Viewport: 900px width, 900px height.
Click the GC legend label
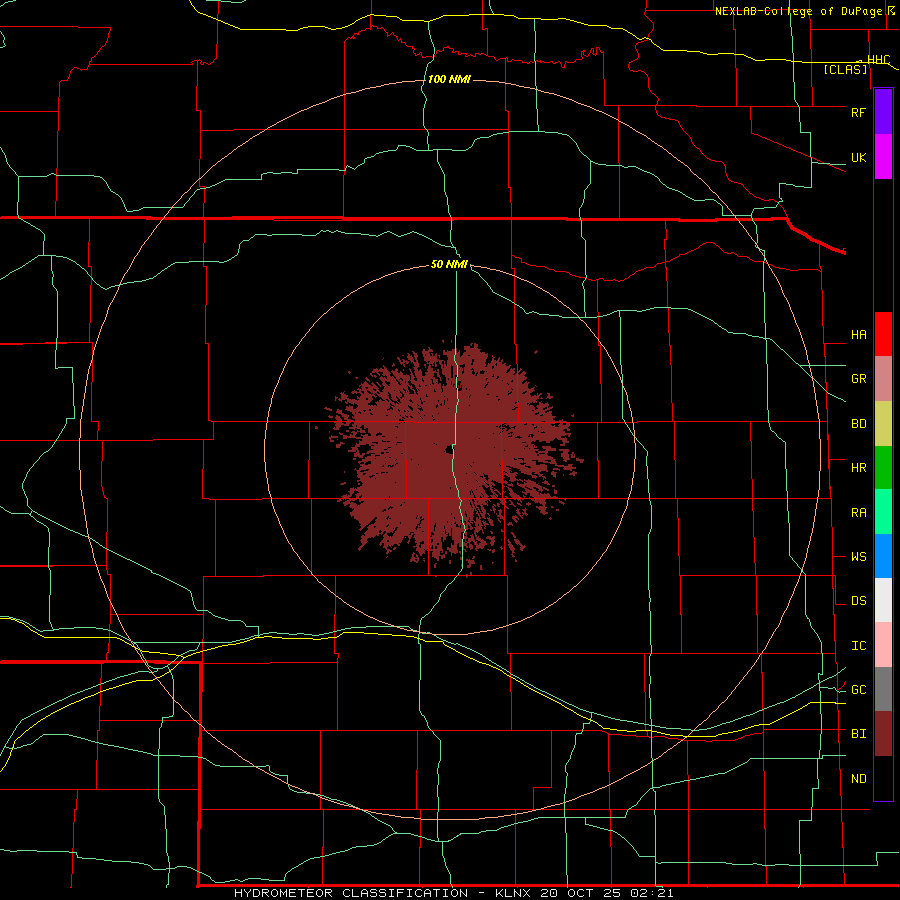[858, 690]
